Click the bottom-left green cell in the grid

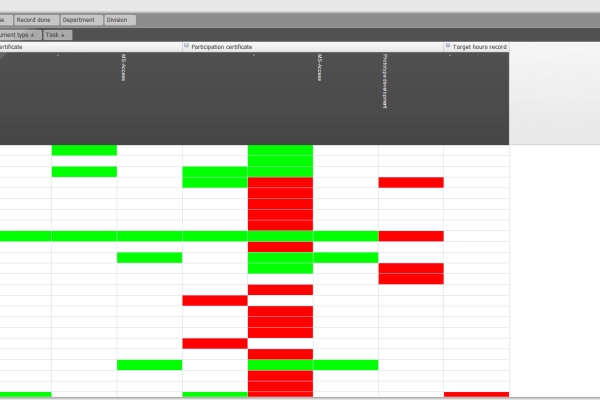pyautogui.click(x=25, y=395)
